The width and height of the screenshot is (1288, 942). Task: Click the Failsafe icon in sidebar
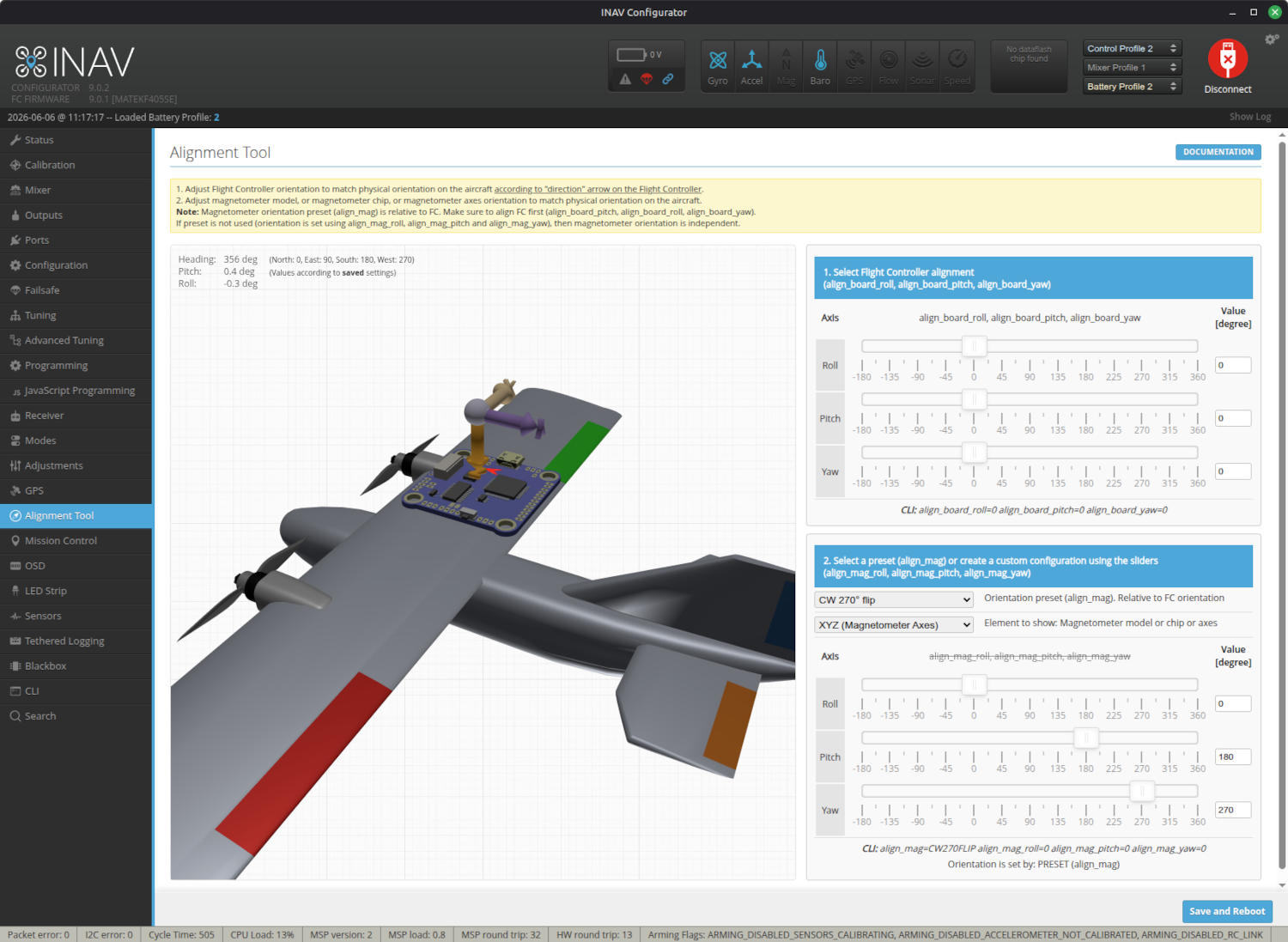click(15, 290)
